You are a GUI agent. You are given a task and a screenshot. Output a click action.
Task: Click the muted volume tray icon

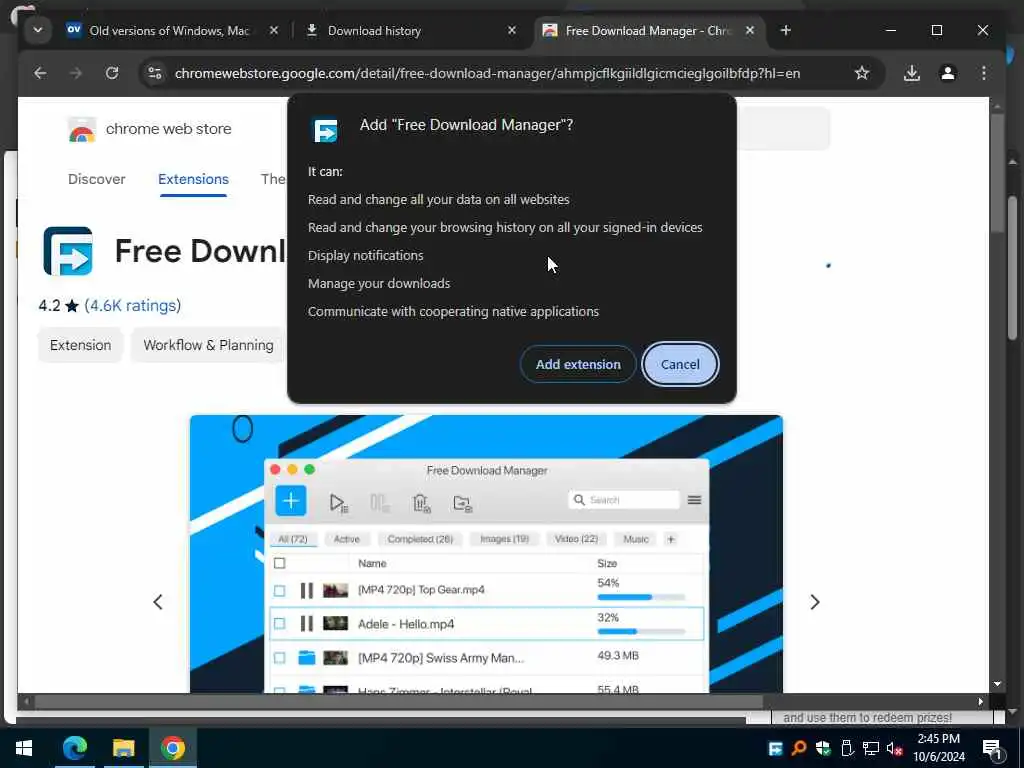click(x=895, y=748)
